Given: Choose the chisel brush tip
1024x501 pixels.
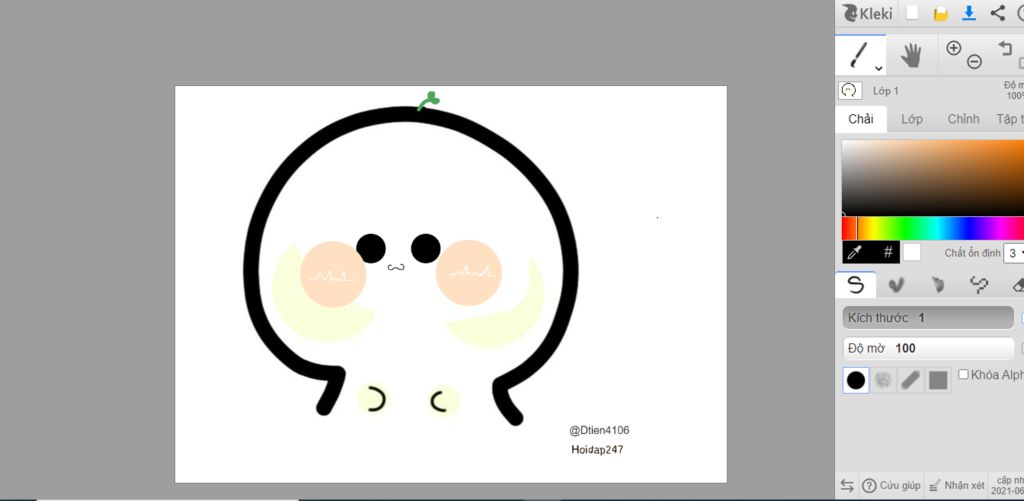Looking at the screenshot, I should coord(910,380).
